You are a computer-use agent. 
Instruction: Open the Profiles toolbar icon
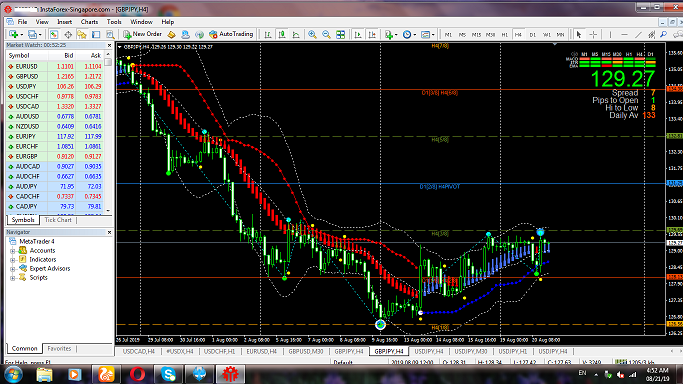coord(32,34)
